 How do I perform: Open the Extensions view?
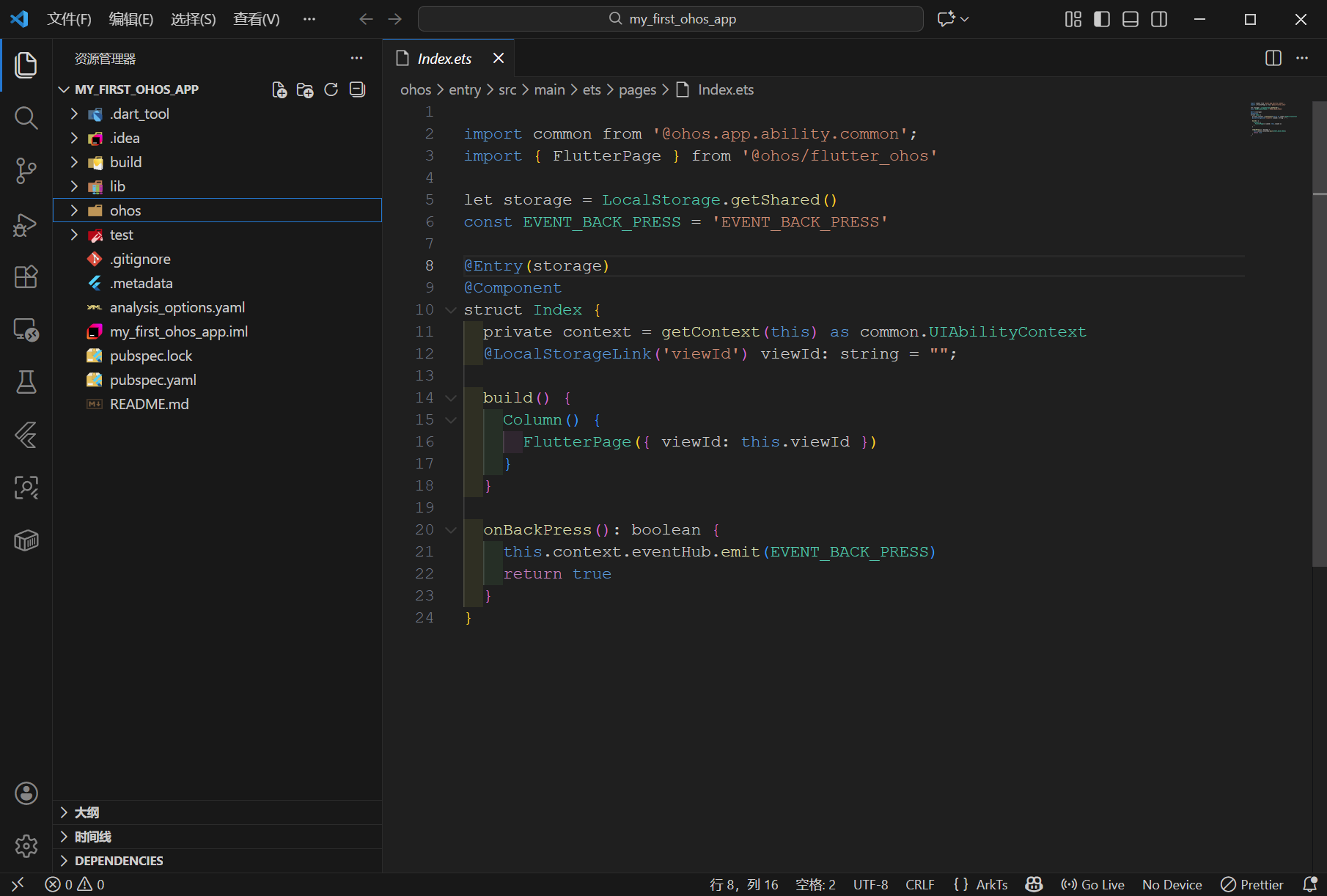(26, 276)
